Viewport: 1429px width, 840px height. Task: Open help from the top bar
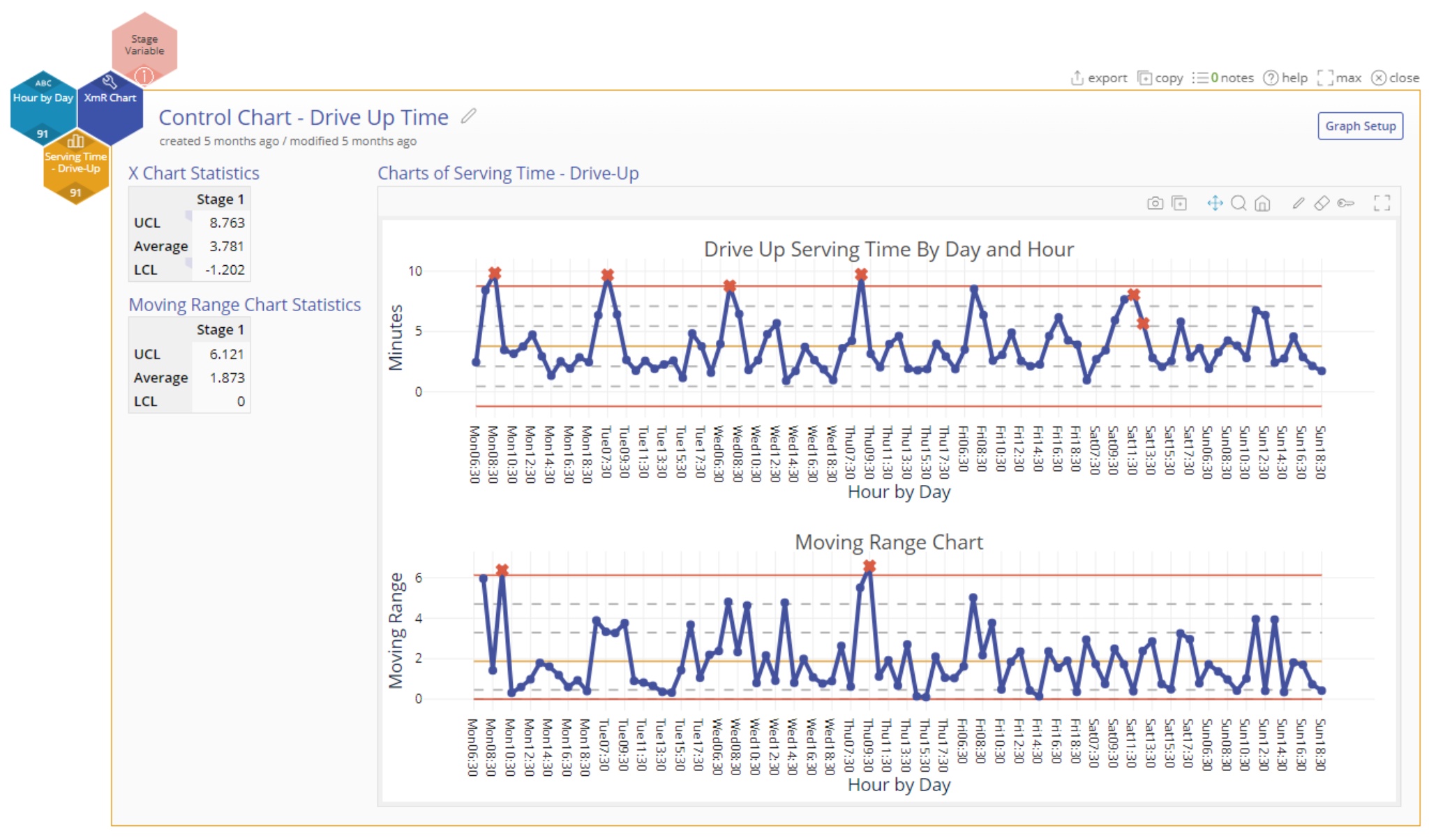tap(1286, 78)
